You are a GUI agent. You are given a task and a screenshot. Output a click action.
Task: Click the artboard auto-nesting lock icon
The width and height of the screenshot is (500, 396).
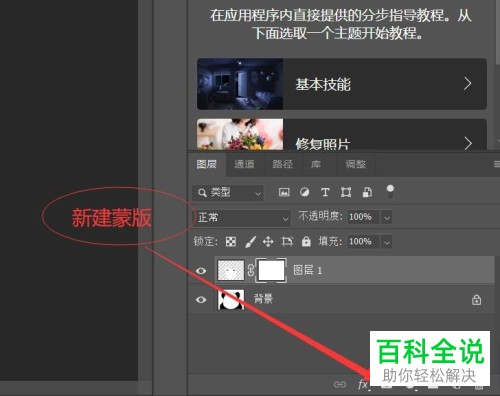pos(287,241)
